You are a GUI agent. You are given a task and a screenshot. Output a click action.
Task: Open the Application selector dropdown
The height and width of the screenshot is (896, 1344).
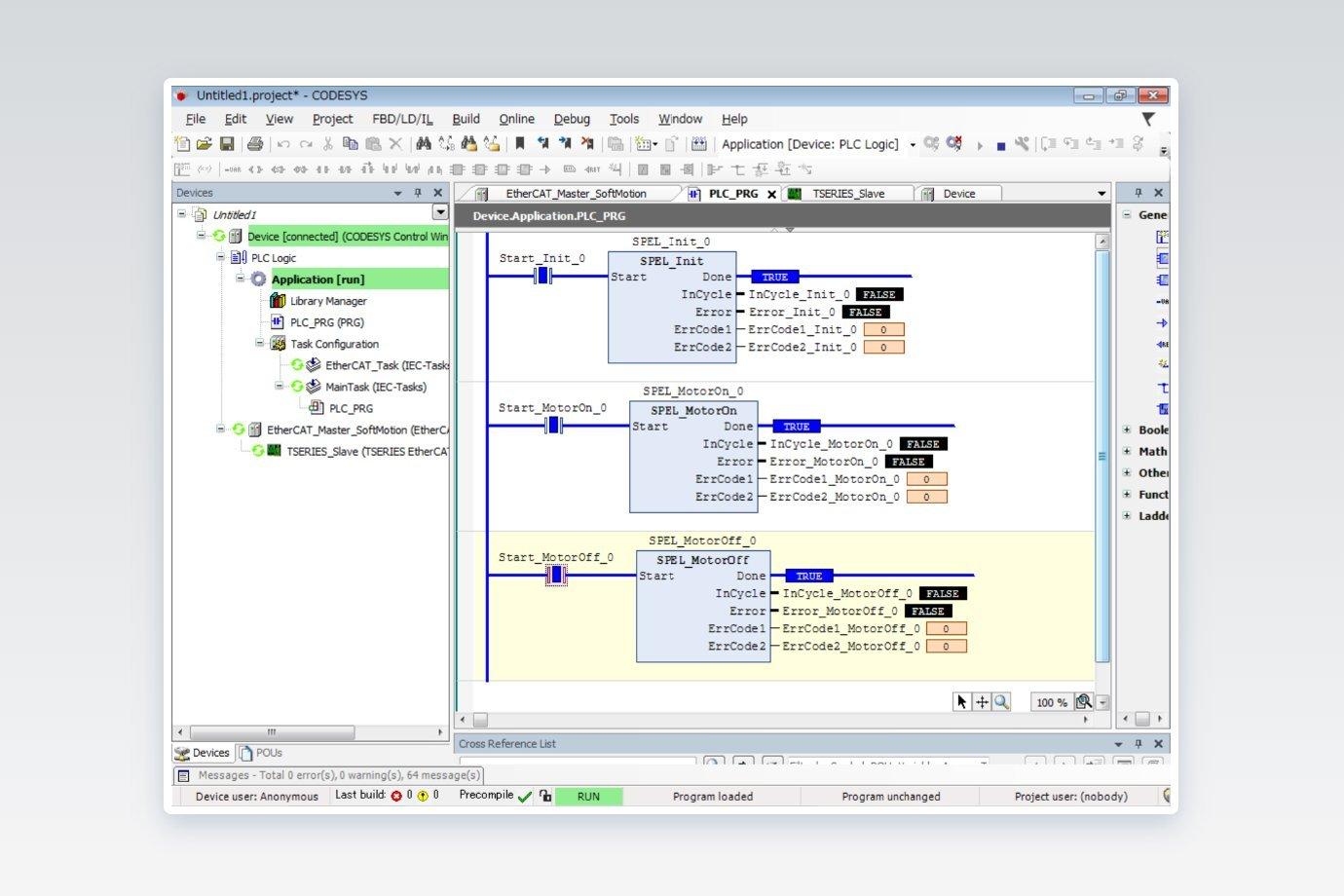point(913,145)
